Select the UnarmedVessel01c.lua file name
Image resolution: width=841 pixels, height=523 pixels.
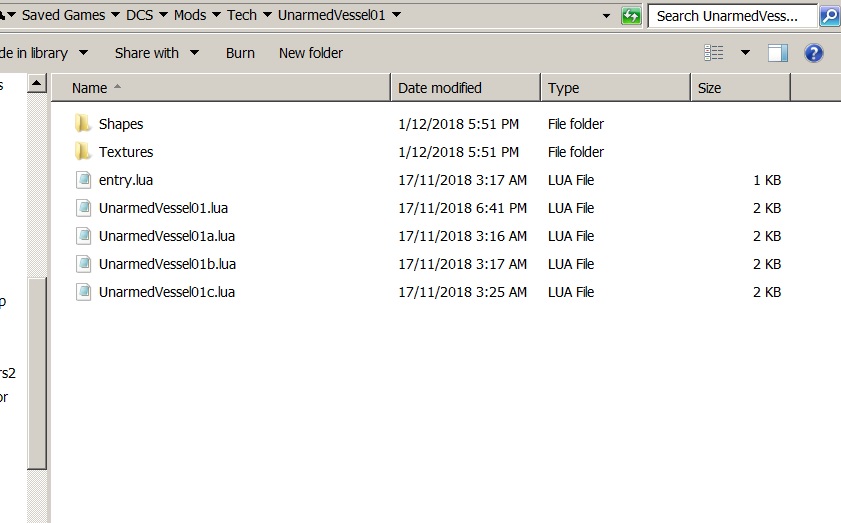click(x=167, y=292)
